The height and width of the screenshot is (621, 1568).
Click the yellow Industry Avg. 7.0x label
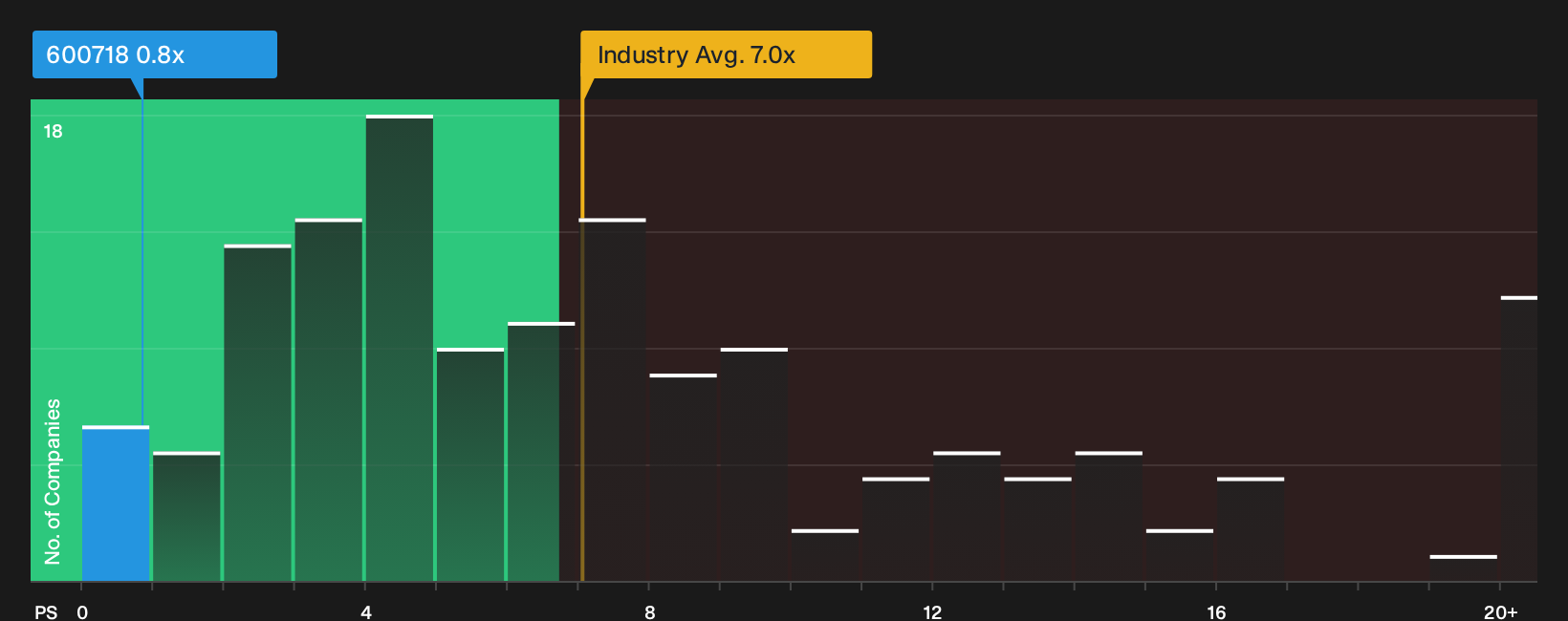point(727,54)
